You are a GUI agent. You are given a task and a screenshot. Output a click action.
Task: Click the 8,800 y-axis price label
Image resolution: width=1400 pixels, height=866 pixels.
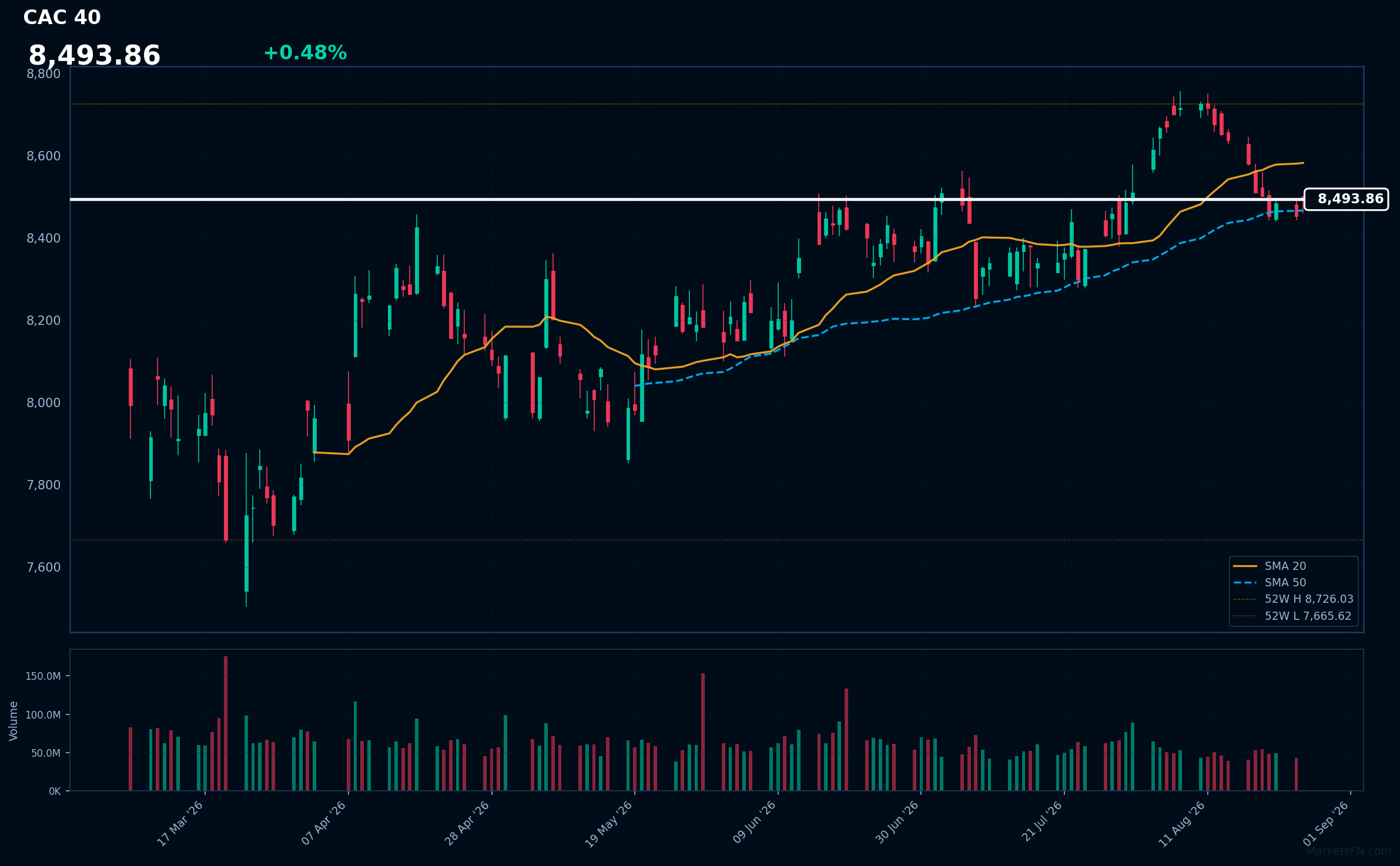pyautogui.click(x=43, y=74)
